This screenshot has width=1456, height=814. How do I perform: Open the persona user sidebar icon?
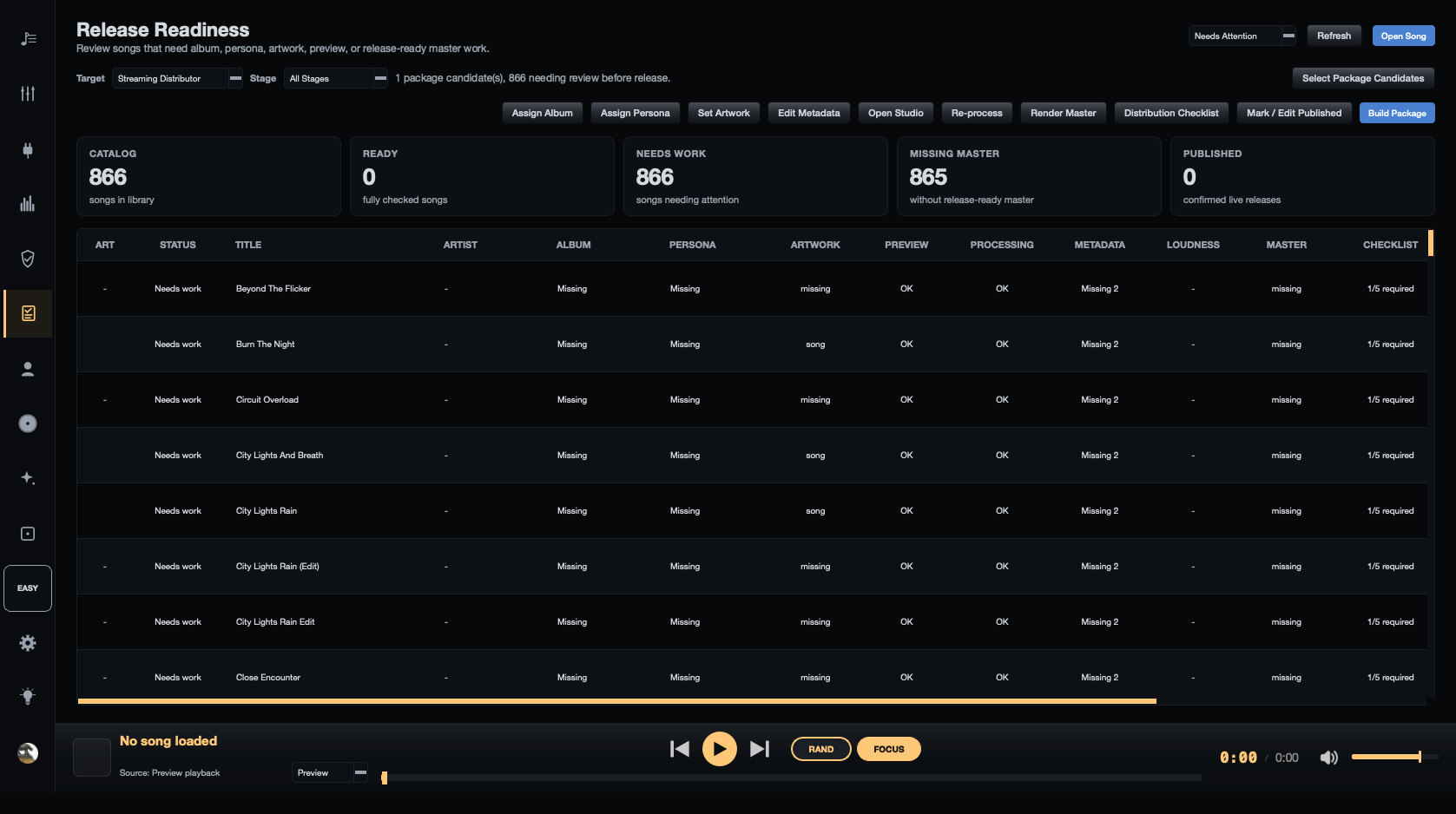[x=28, y=369]
